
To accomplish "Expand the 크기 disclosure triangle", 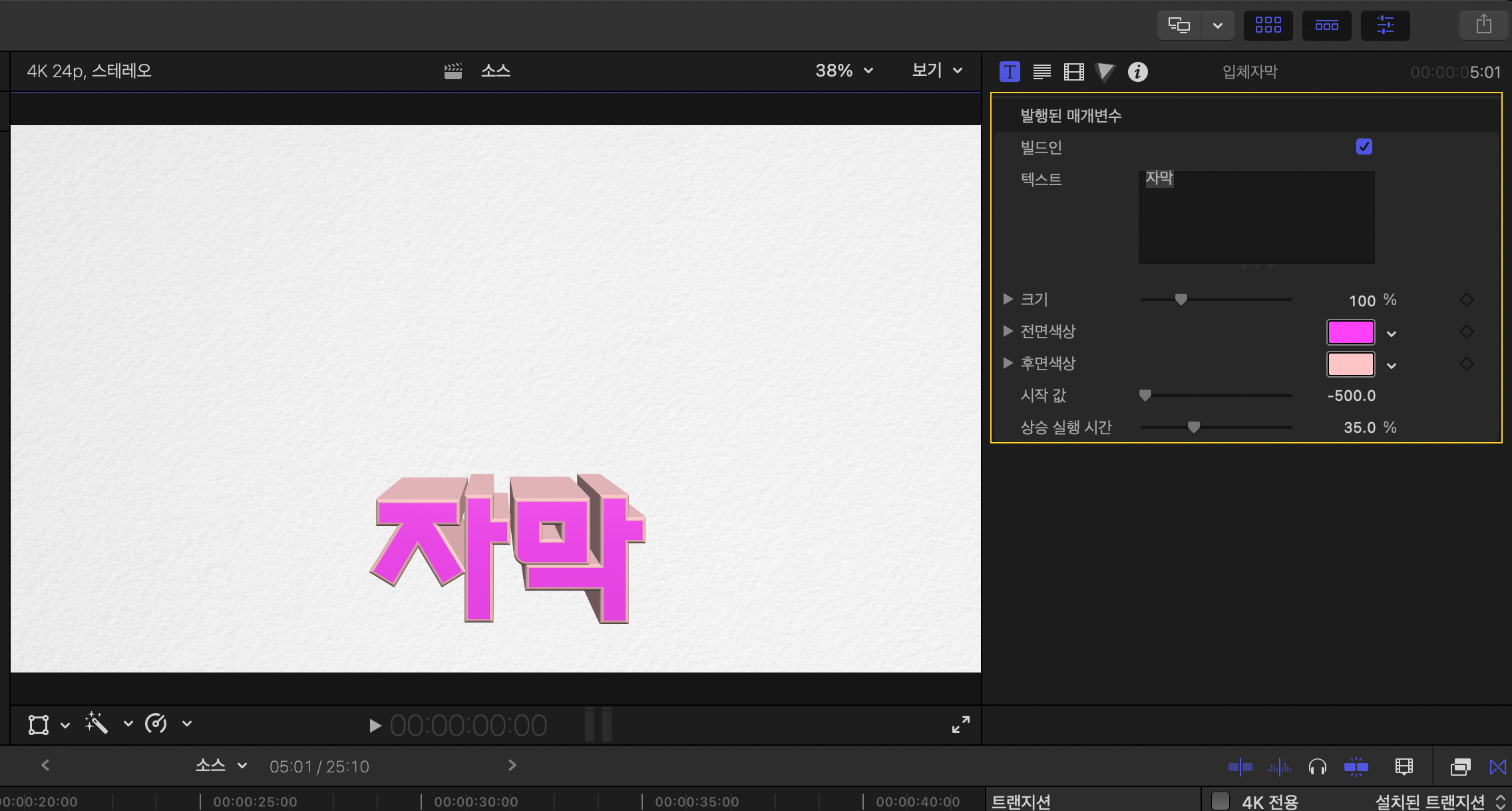I will point(1008,299).
